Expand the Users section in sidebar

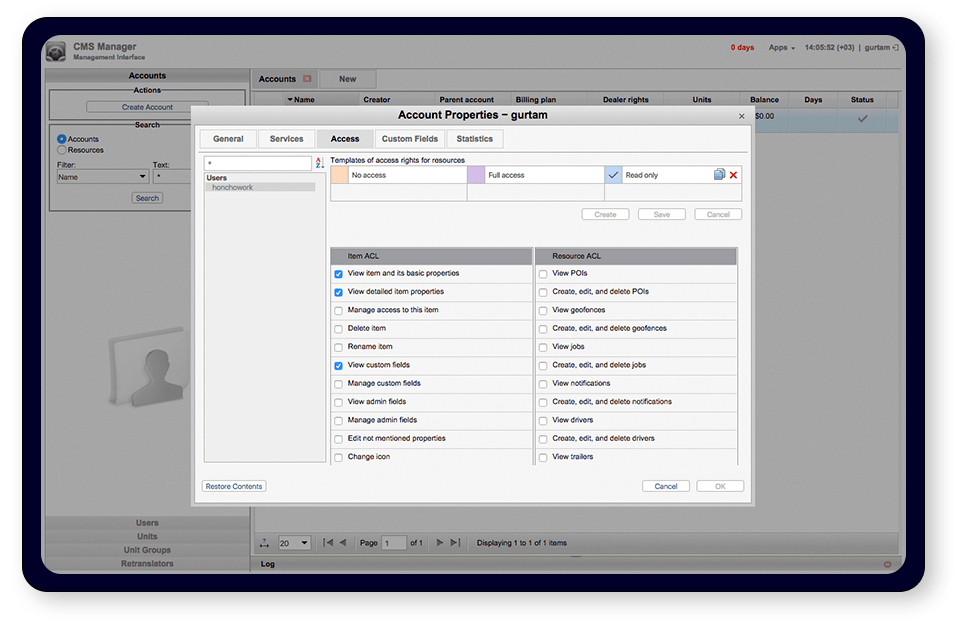147,523
